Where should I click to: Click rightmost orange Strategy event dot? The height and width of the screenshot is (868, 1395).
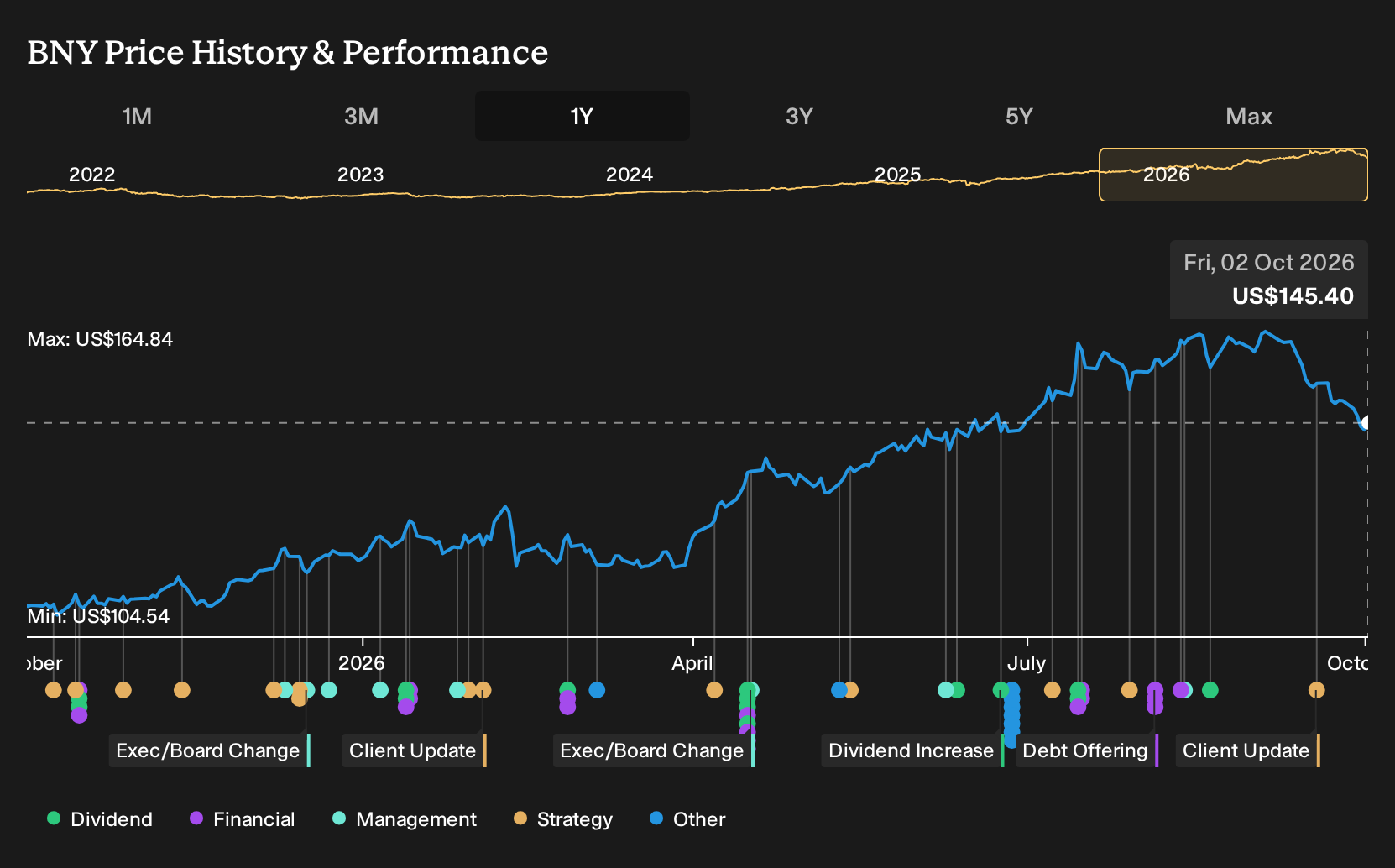(x=1316, y=690)
